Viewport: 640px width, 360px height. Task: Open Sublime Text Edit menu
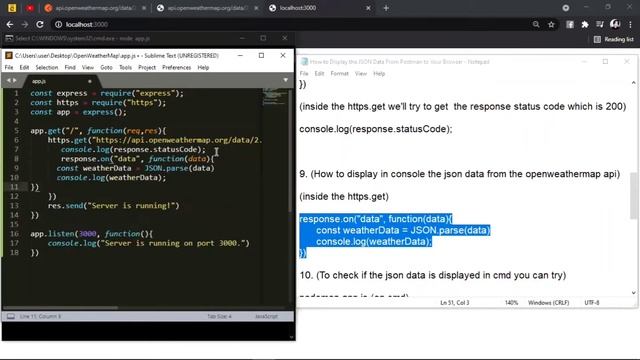pyautogui.click(x=24, y=67)
